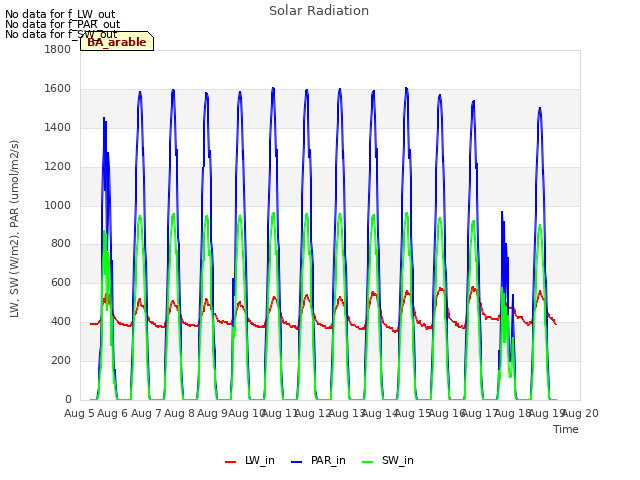Click the Time x-axis label
The width and height of the screenshot is (640, 480).
point(566,429)
